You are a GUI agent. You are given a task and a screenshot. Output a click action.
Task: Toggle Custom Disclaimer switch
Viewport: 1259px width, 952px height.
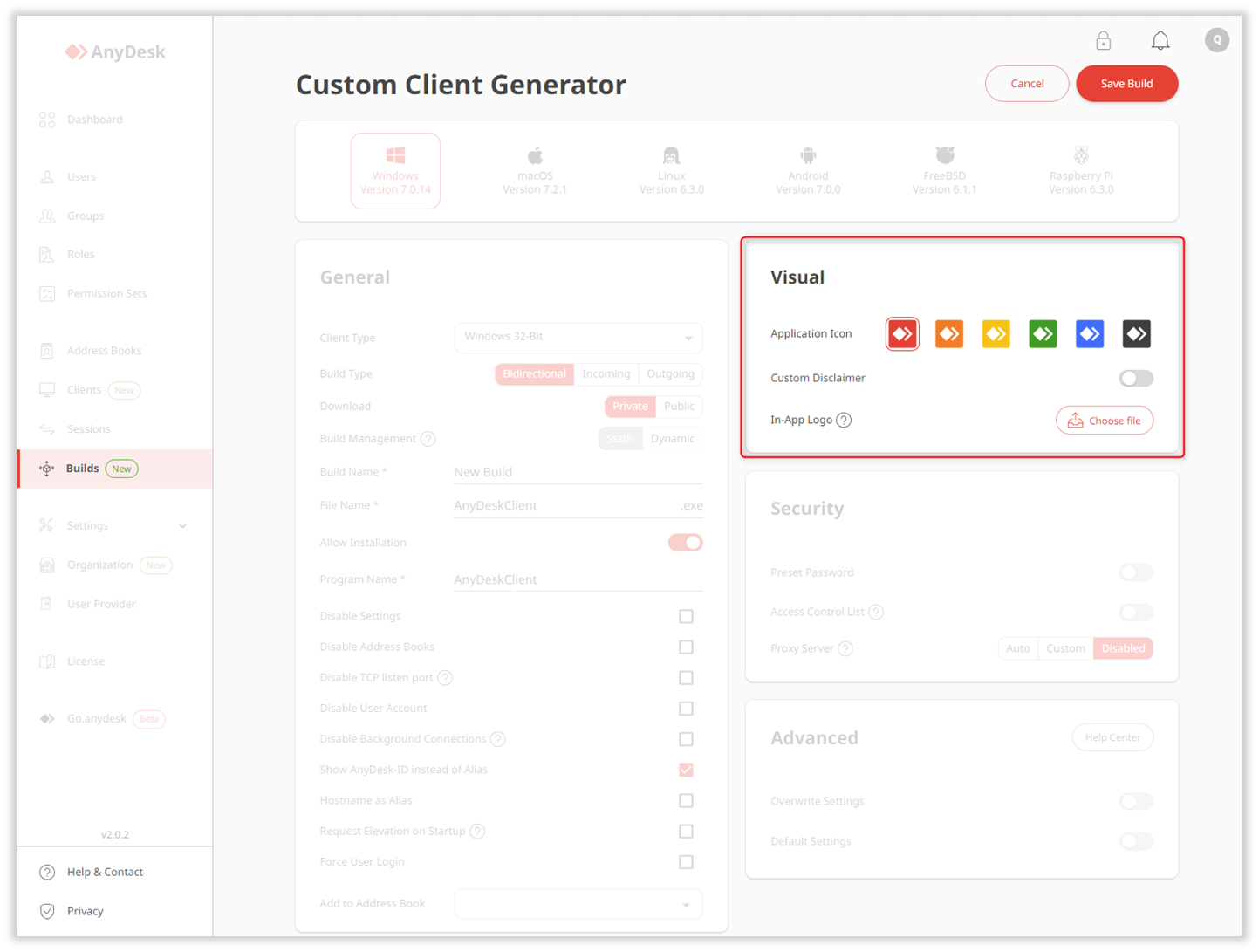[1136, 378]
